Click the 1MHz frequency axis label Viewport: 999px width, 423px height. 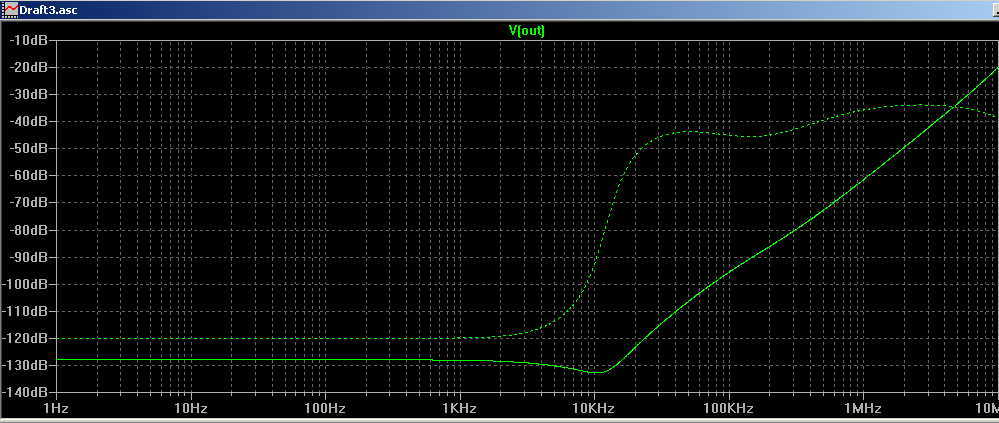863,408
